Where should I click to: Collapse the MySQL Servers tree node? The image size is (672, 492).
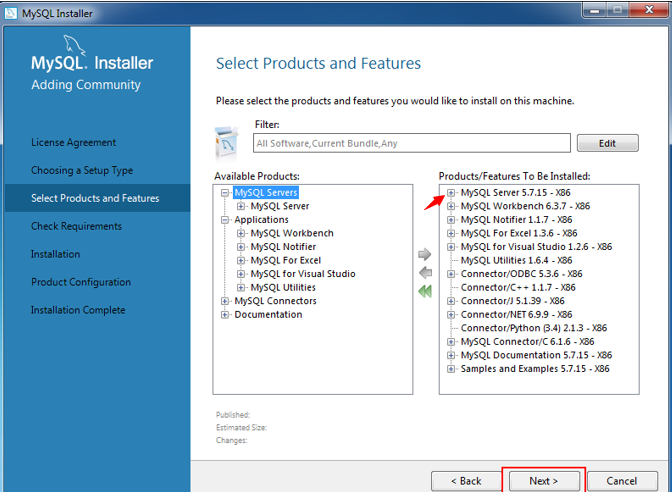[x=225, y=193]
